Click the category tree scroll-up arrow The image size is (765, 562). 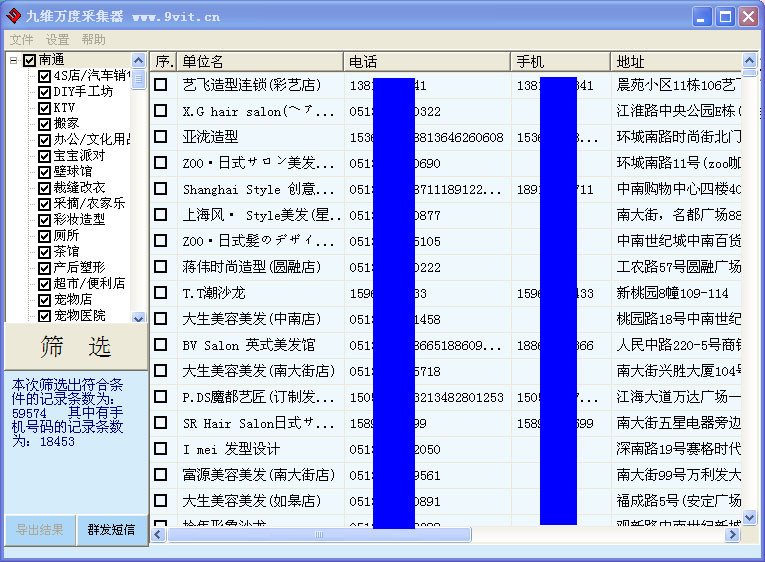pos(139,60)
